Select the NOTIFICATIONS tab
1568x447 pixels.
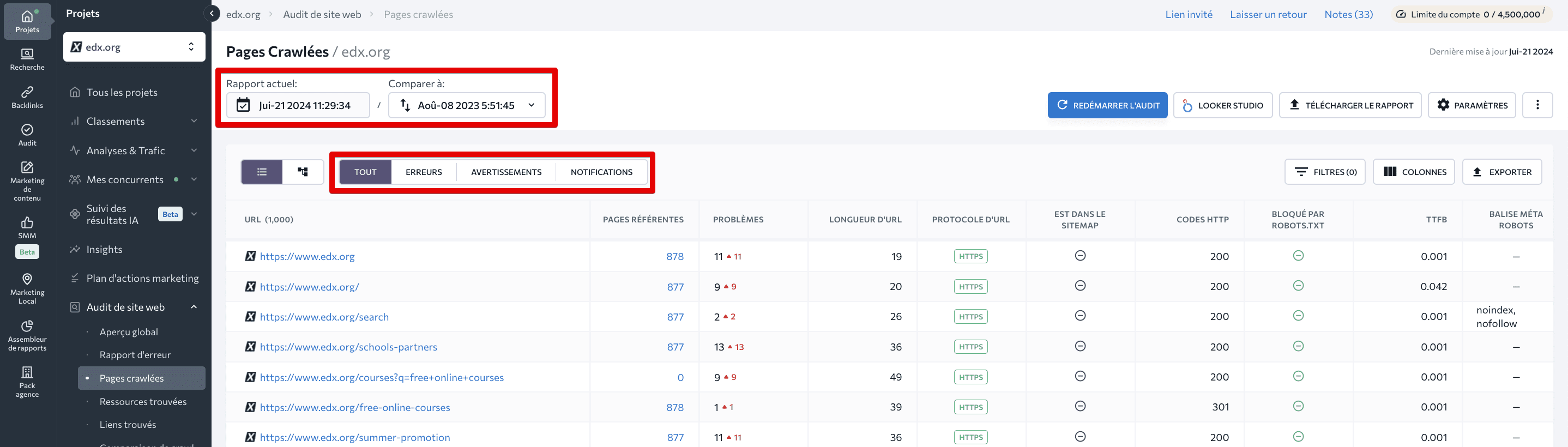(x=601, y=172)
